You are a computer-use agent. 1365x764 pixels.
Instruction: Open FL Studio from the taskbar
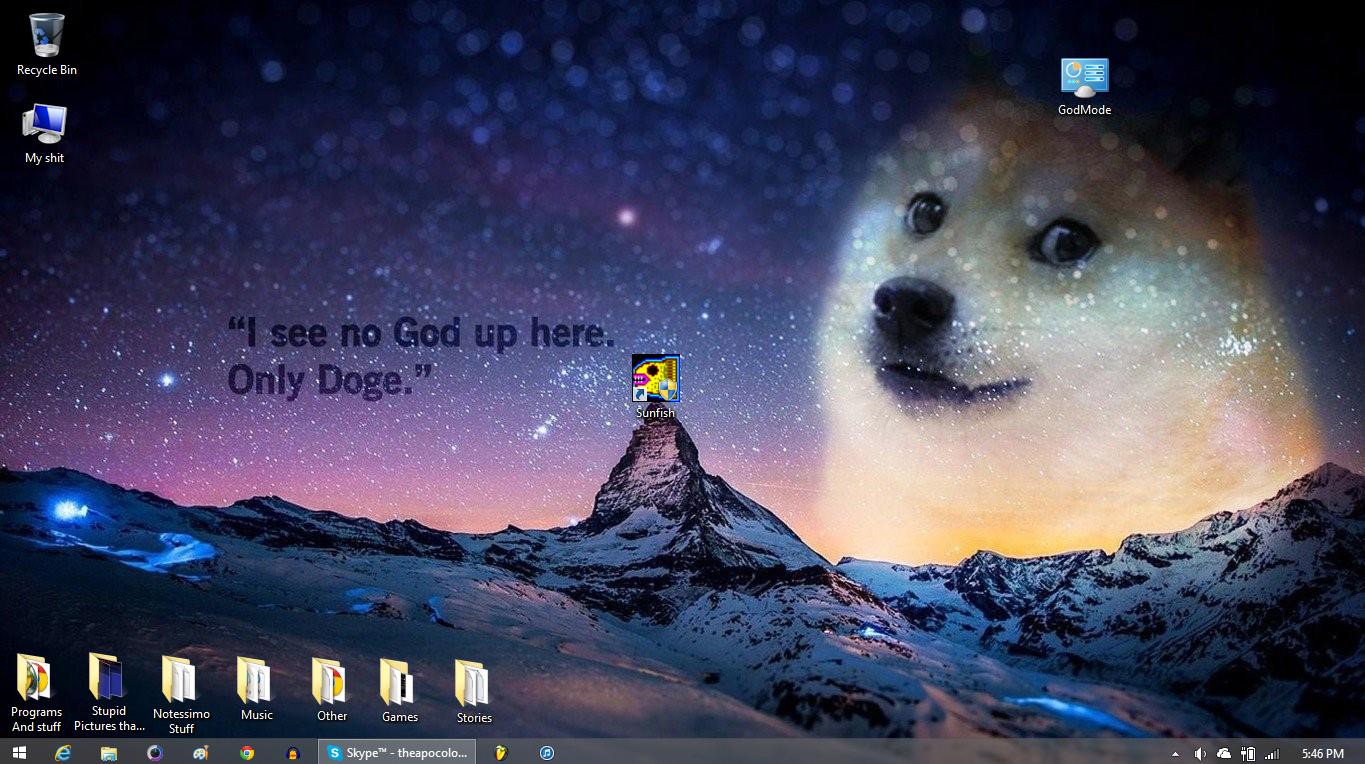tap(501, 753)
